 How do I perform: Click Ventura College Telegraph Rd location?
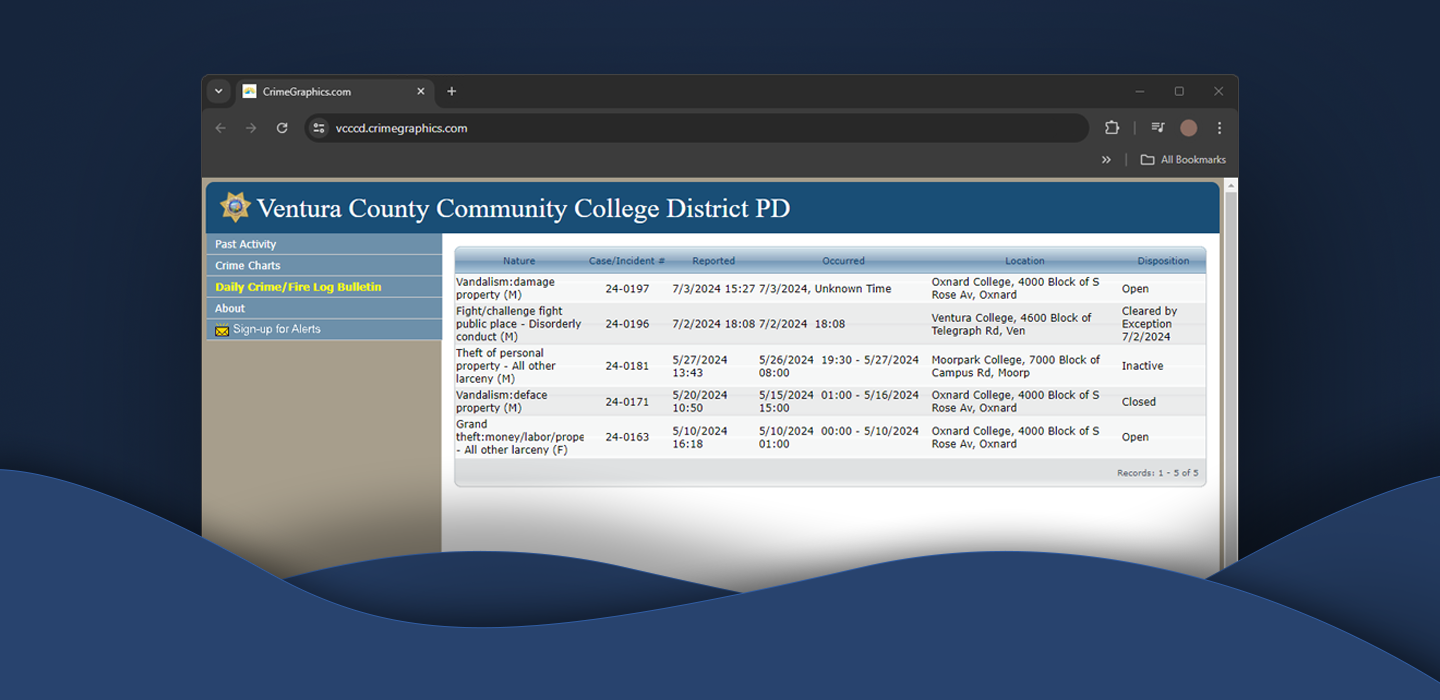(1012, 324)
